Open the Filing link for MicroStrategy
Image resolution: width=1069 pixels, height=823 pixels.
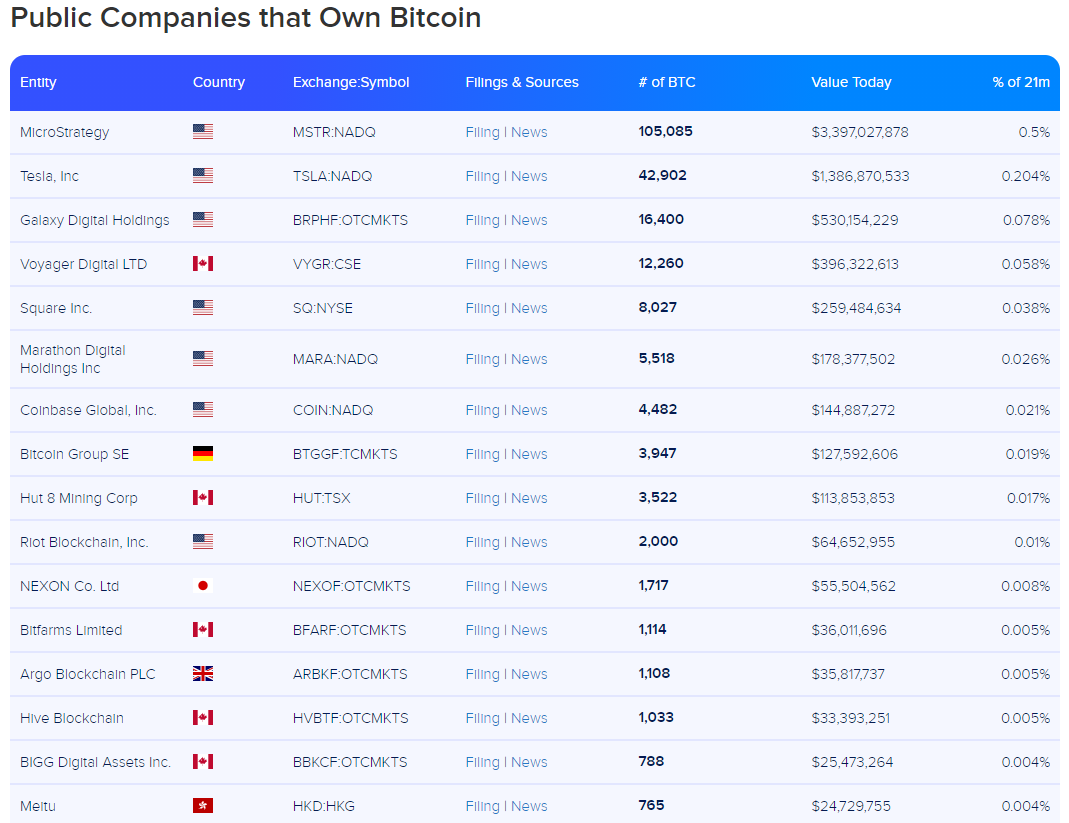[482, 132]
